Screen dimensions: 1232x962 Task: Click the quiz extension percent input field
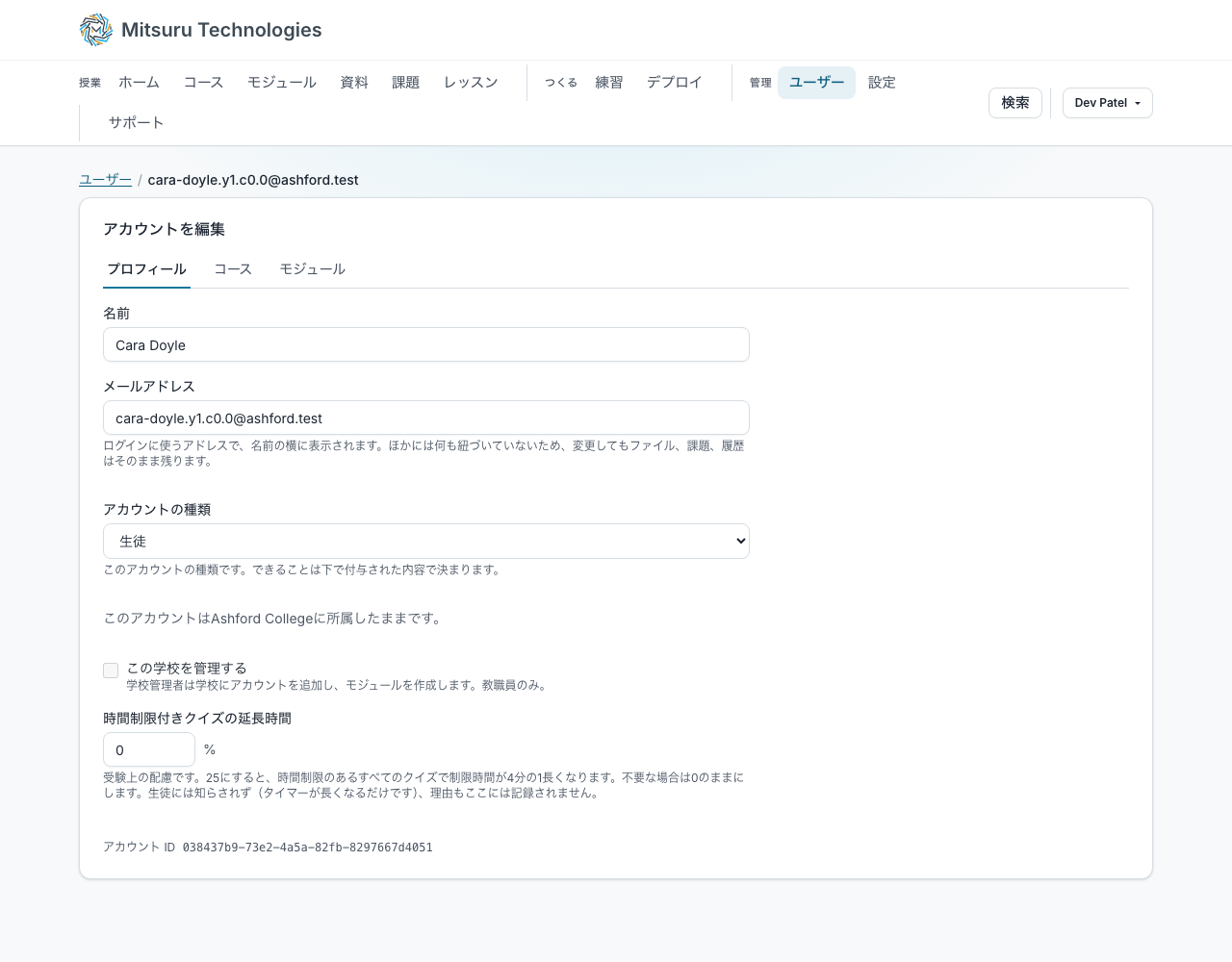[149, 749]
